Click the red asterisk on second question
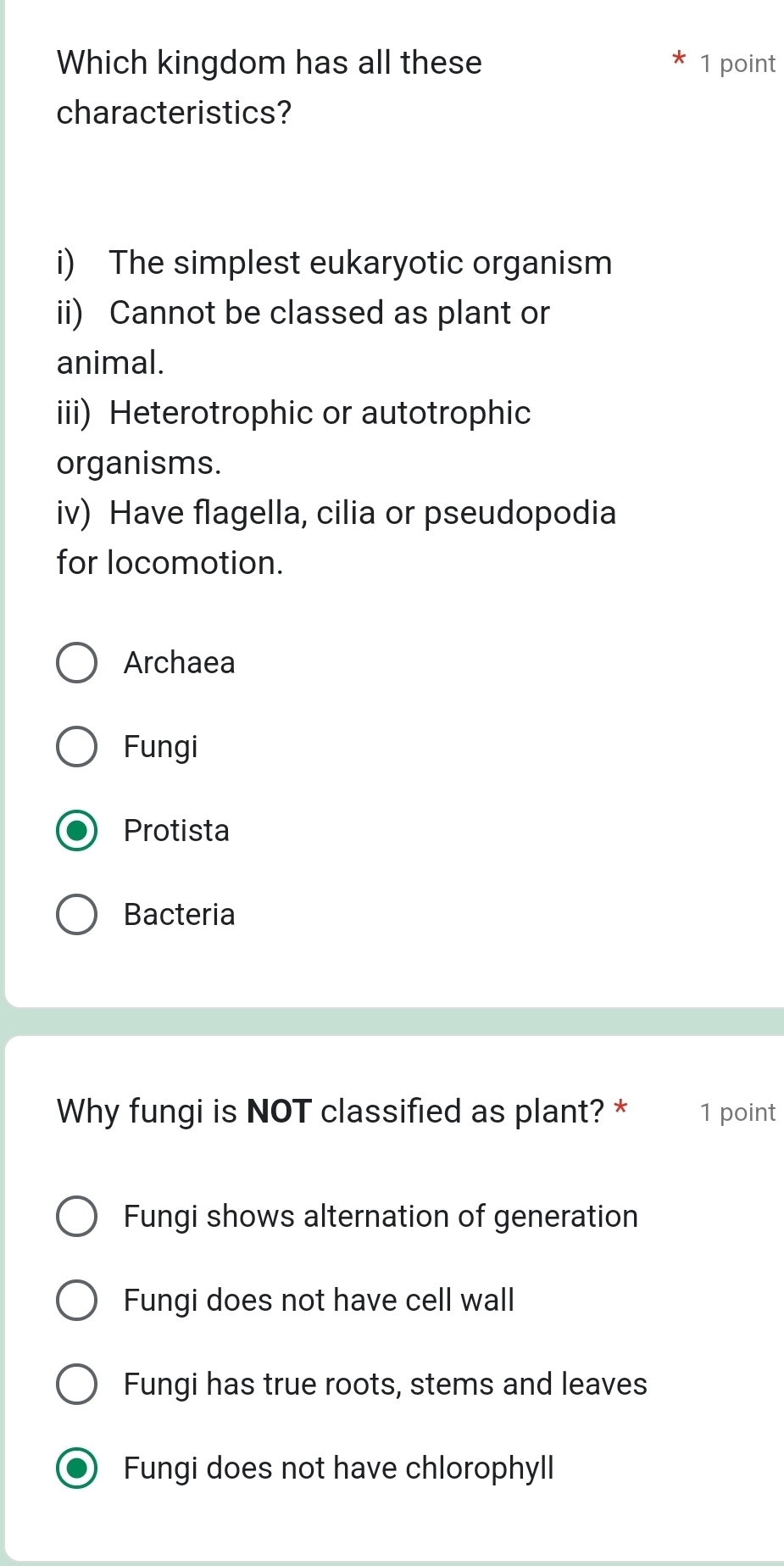This screenshot has width=784, height=1566. click(619, 1109)
